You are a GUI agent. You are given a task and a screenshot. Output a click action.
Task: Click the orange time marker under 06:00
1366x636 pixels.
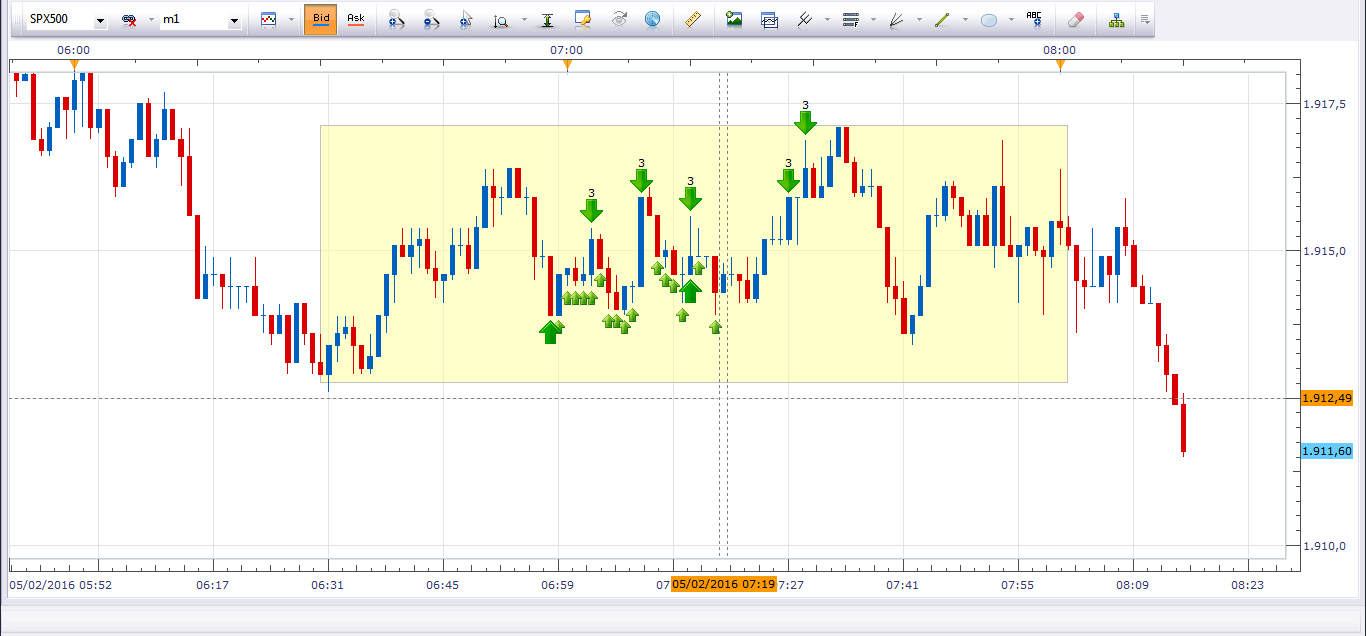74,65
